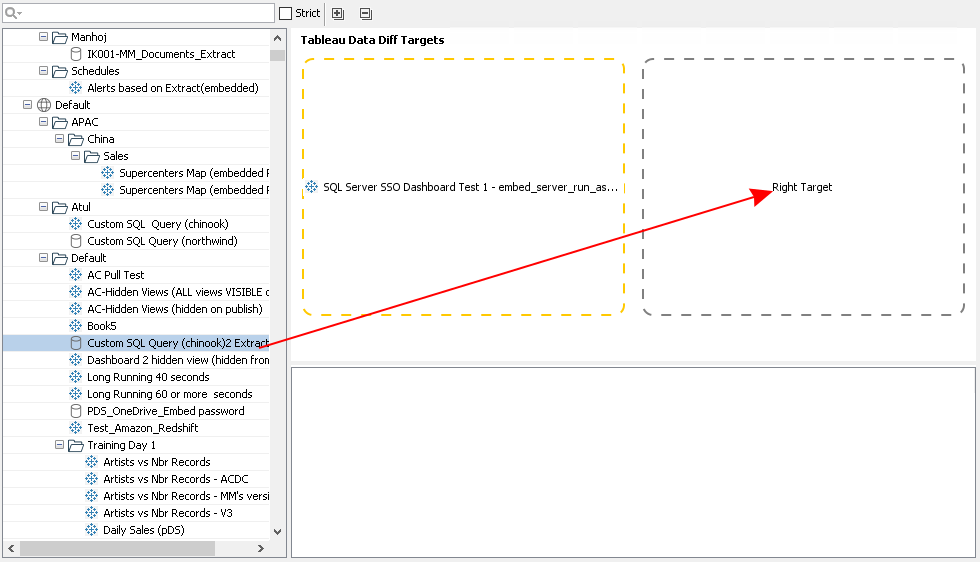Viewport: 980px width, 562px height.
Task: Click the Sales folder icon
Action: click(92, 156)
